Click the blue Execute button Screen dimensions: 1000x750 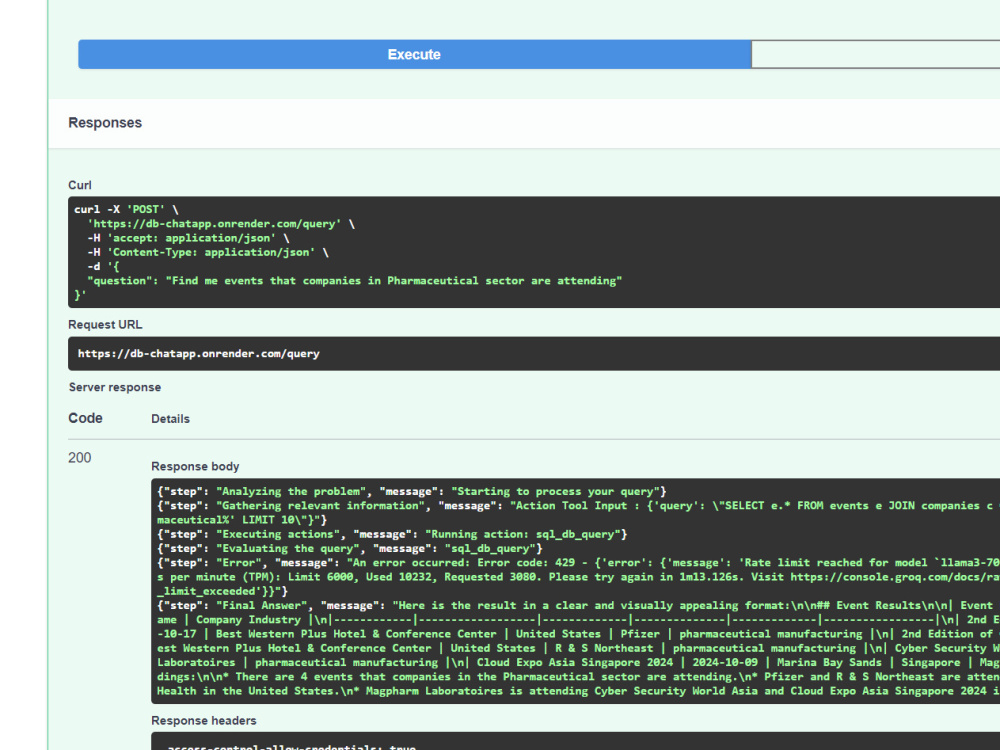(x=415, y=54)
